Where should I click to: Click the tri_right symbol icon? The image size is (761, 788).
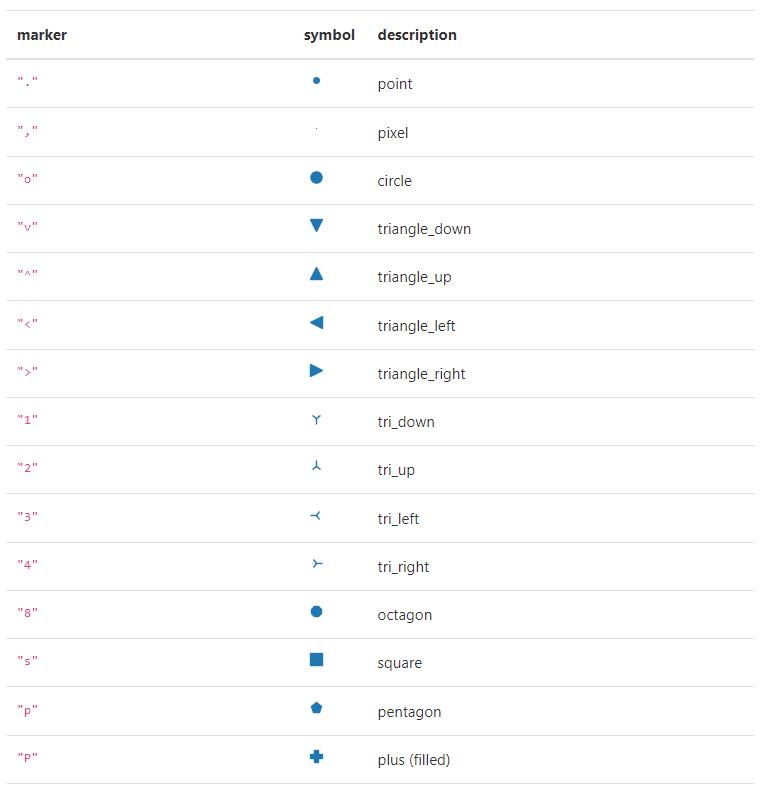point(317,563)
